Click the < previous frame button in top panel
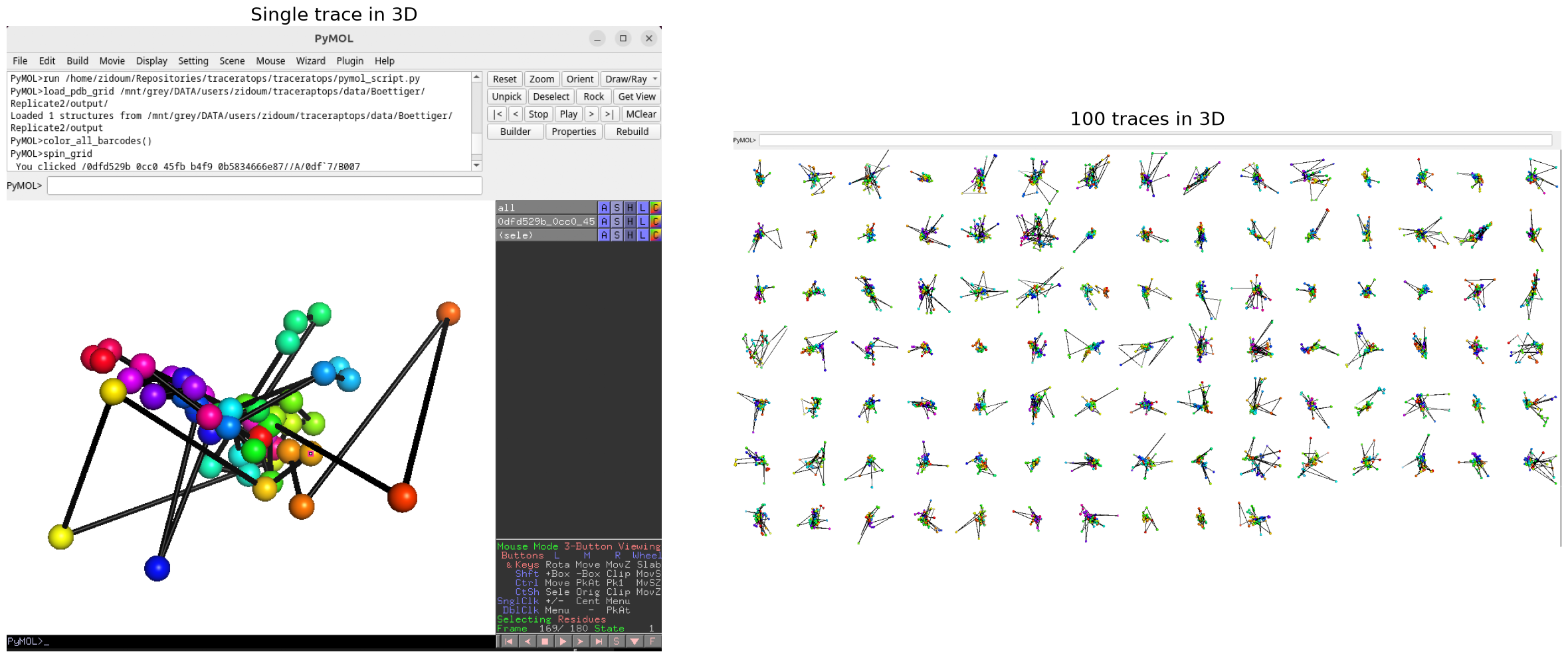The width and height of the screenshot is (1568, 658). coord(516,114)
